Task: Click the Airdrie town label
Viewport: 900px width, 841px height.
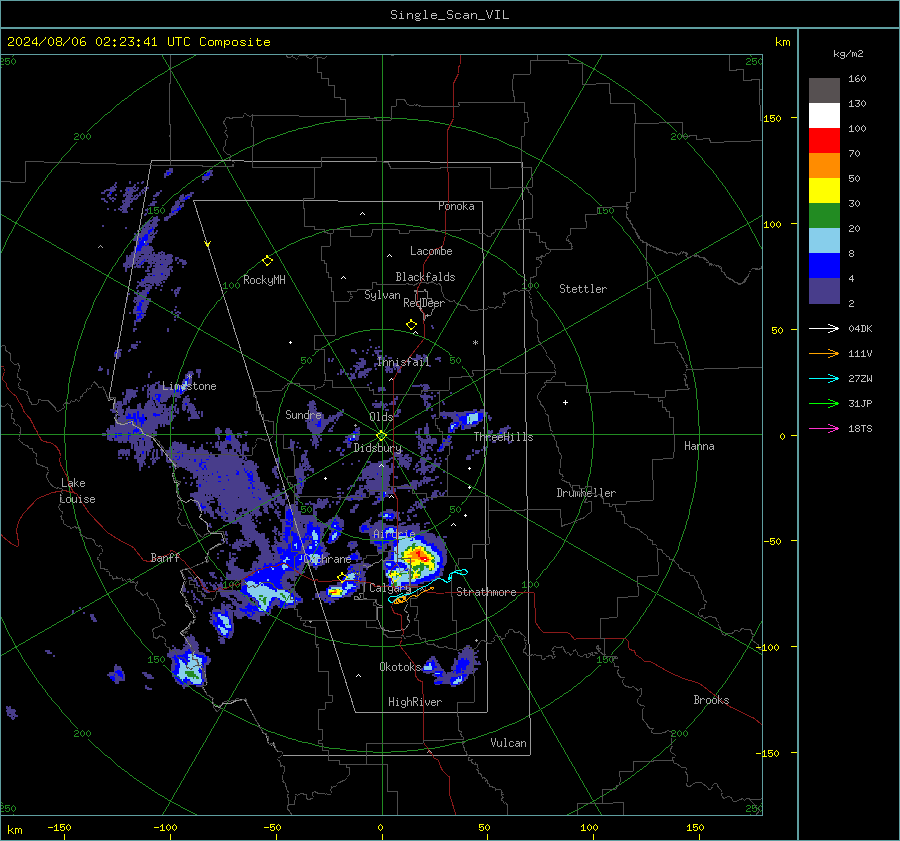Action: [x=394, y=534]
